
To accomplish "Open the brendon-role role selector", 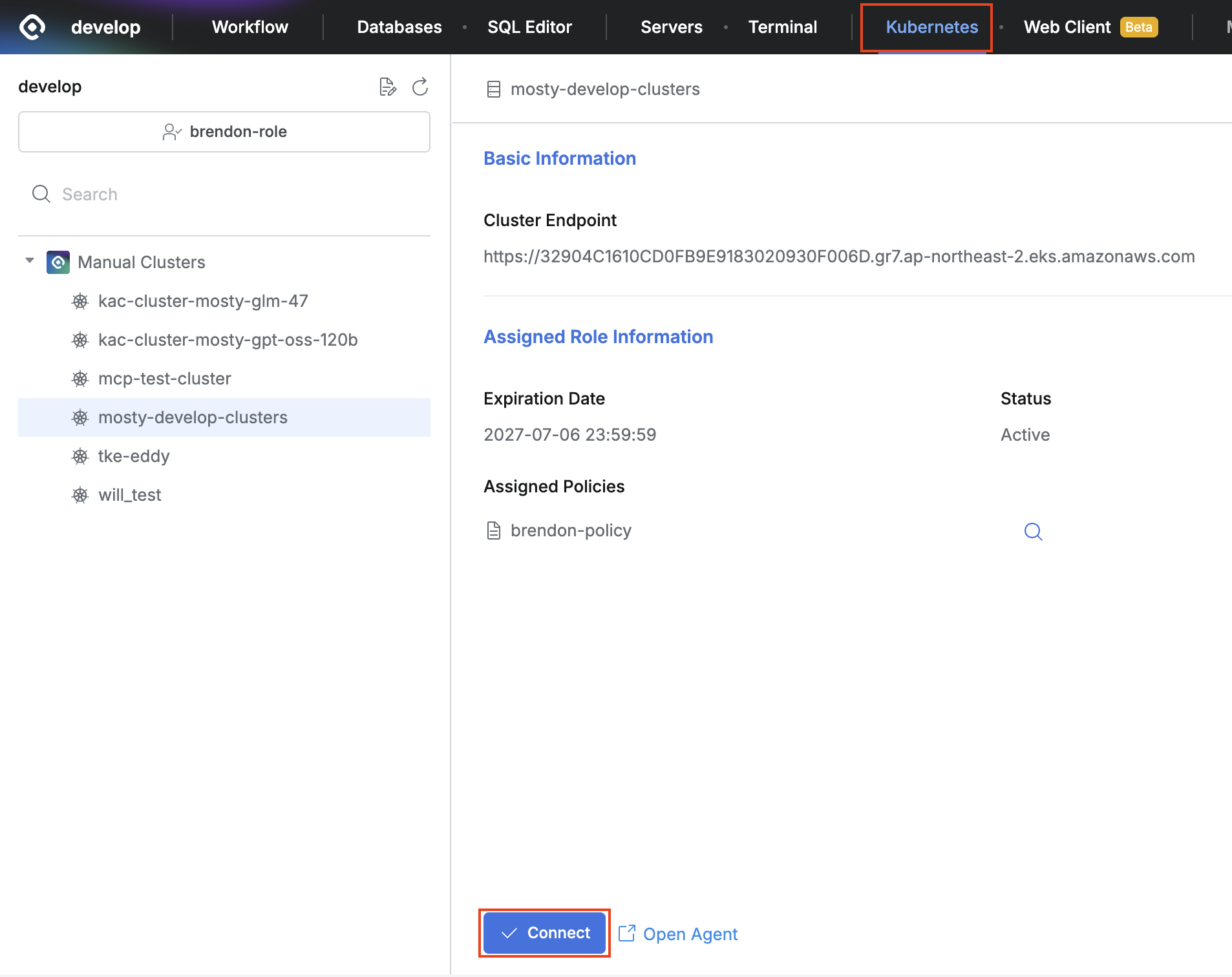I will [224, 132].
